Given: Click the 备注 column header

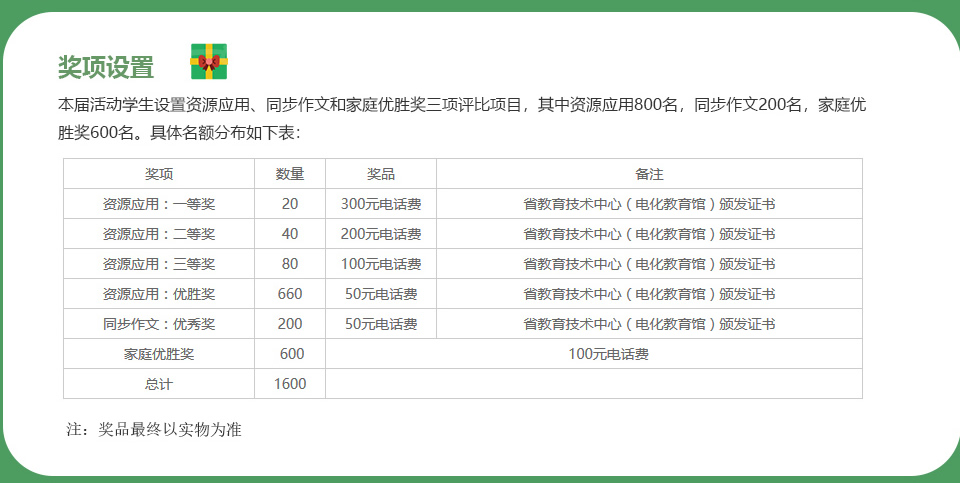Looking at the screenshot, I should pos(649,174).
